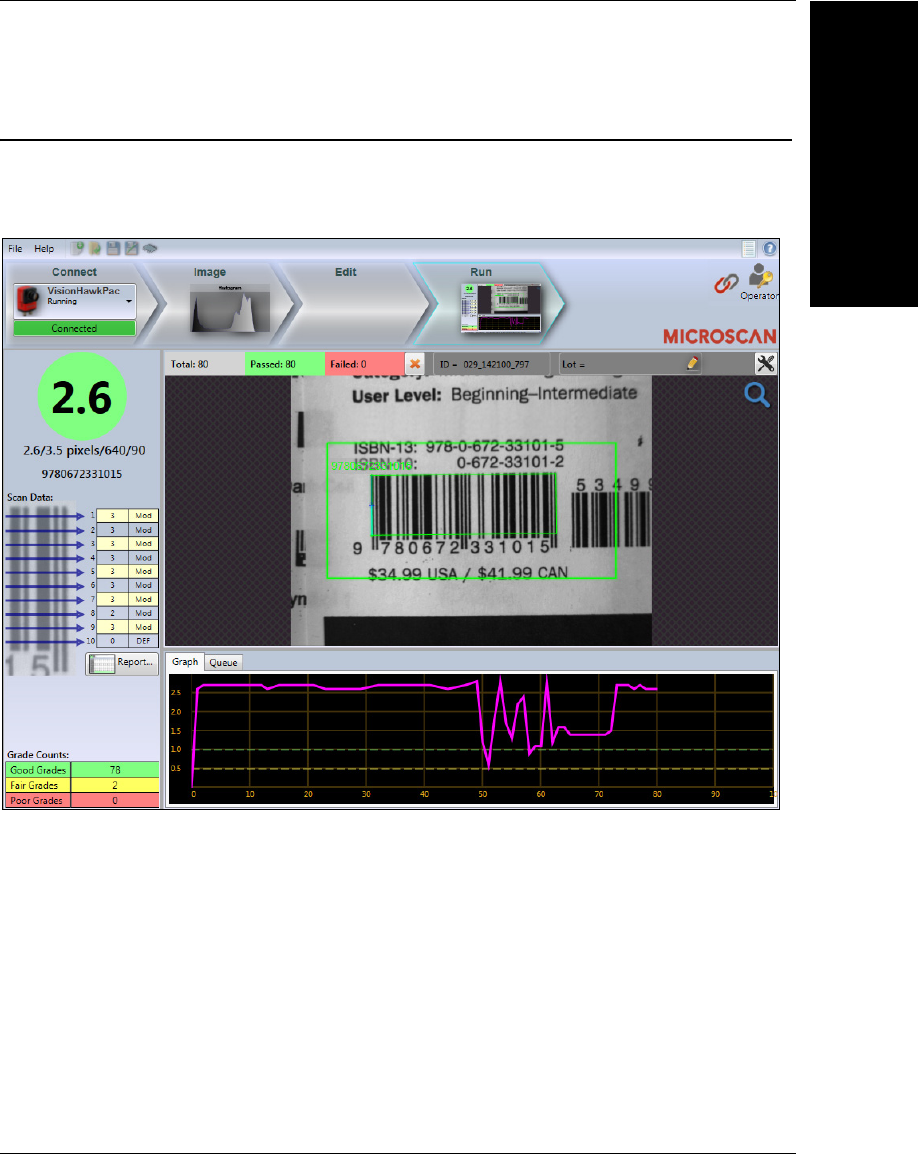Click the Good Grades count 78
This screenshot has height=1154, width=918.
[115, 770]
